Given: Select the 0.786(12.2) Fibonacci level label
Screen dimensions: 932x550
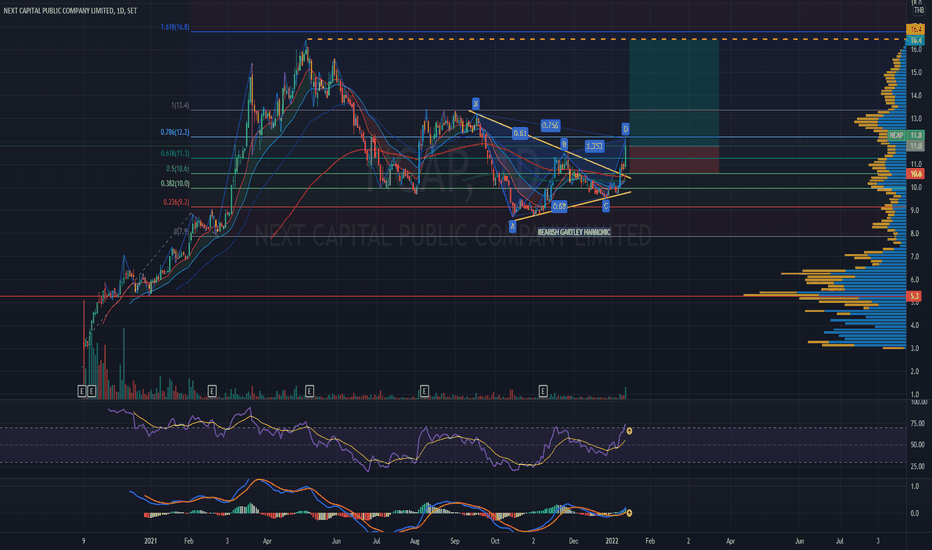Looking at the screenshot, I should coord(175,132).
